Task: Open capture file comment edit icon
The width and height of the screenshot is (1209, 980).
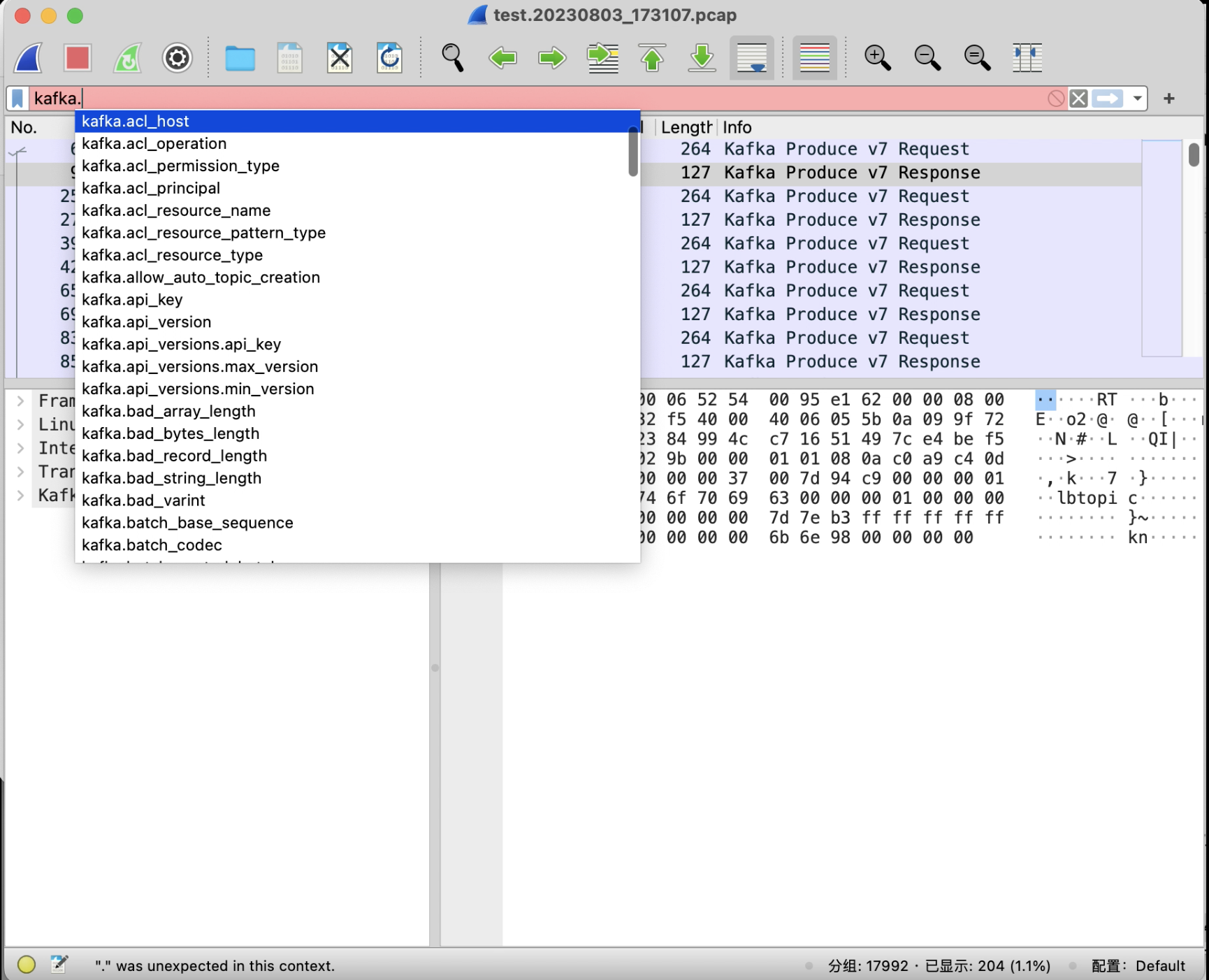Action: pos(59,965)
